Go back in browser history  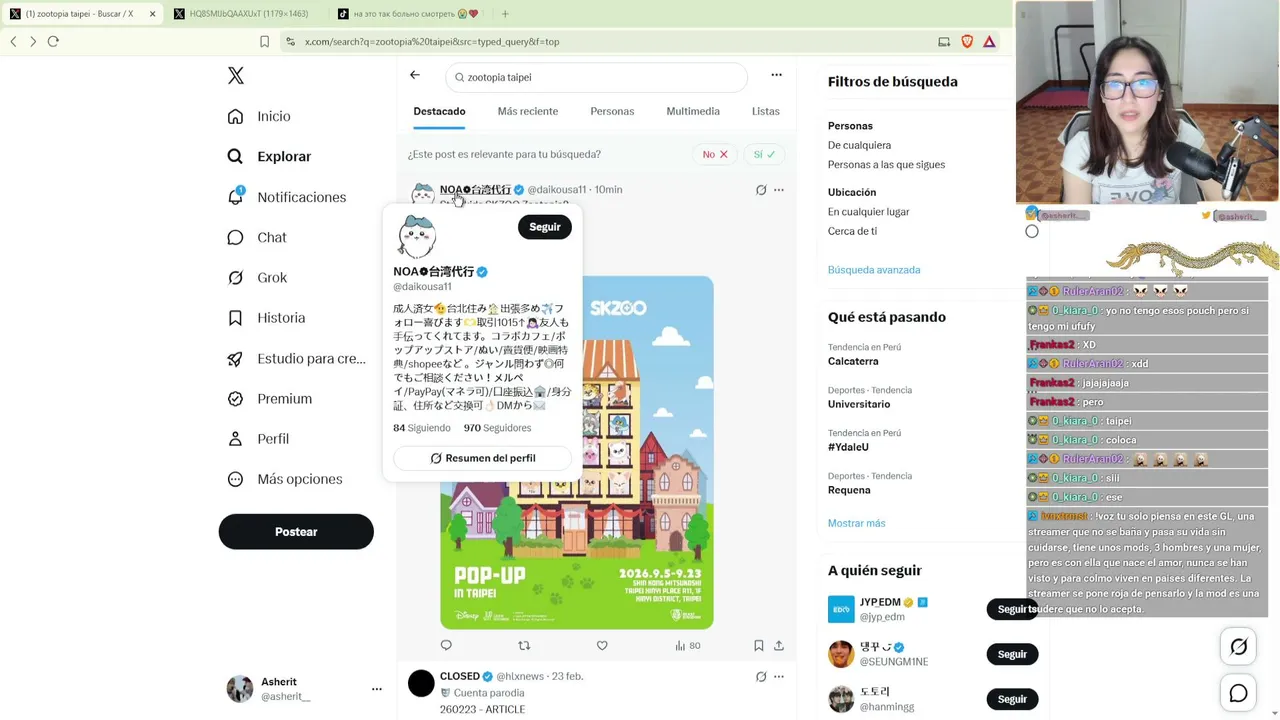13,41
